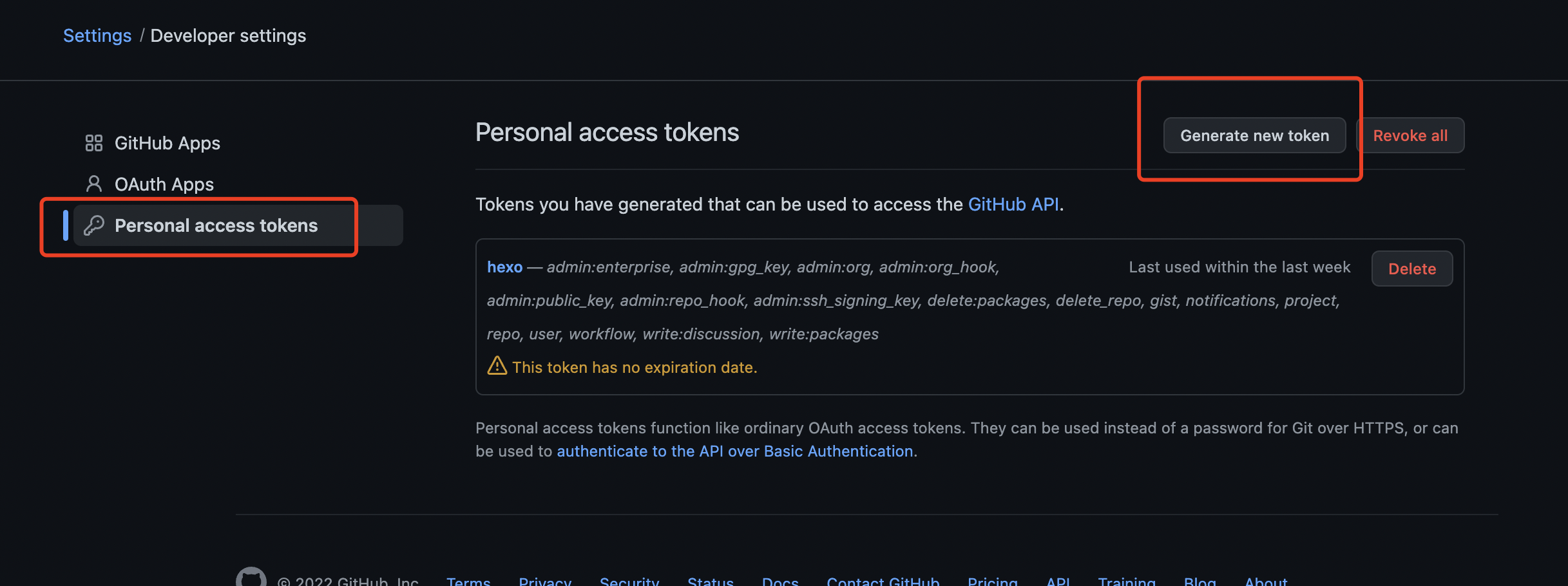Click the warning triangle icon
The width and height of the screenshot is (1568, 586).
[497, 366]
